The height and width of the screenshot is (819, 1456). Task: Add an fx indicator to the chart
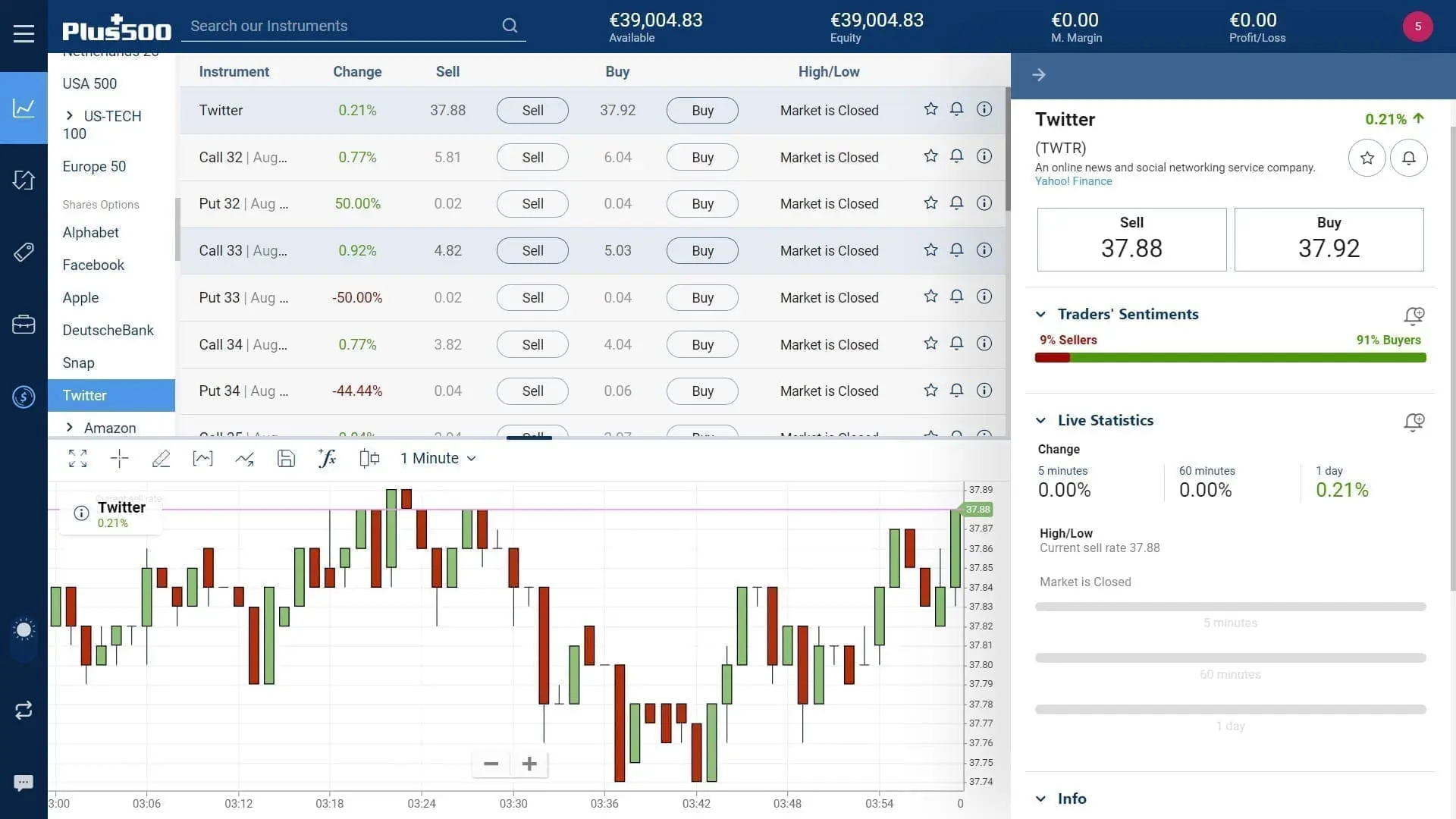click(x=327, y=458)
